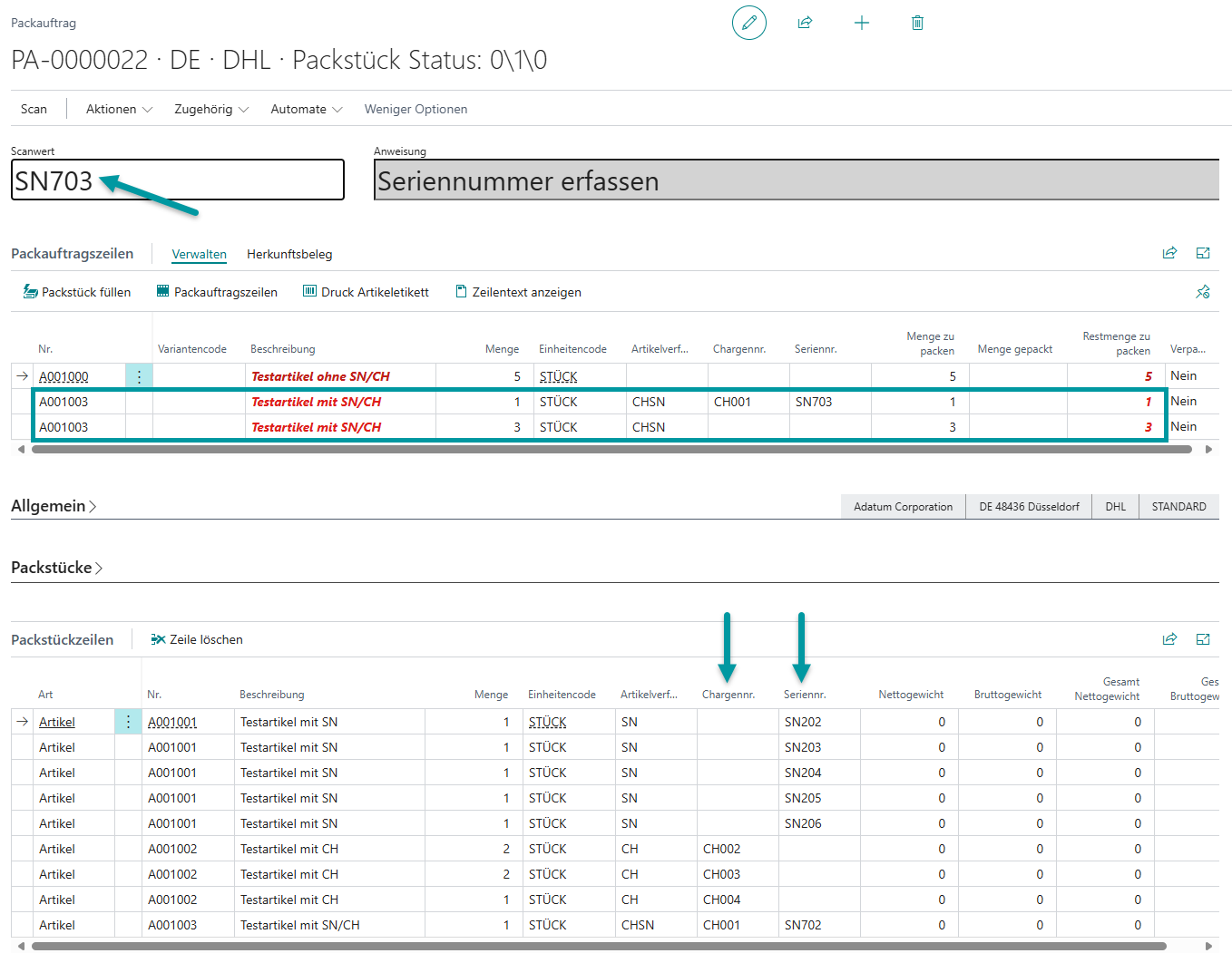1232x963 pixels.
Task: Open row options for A001000 line
Action: 139,376
